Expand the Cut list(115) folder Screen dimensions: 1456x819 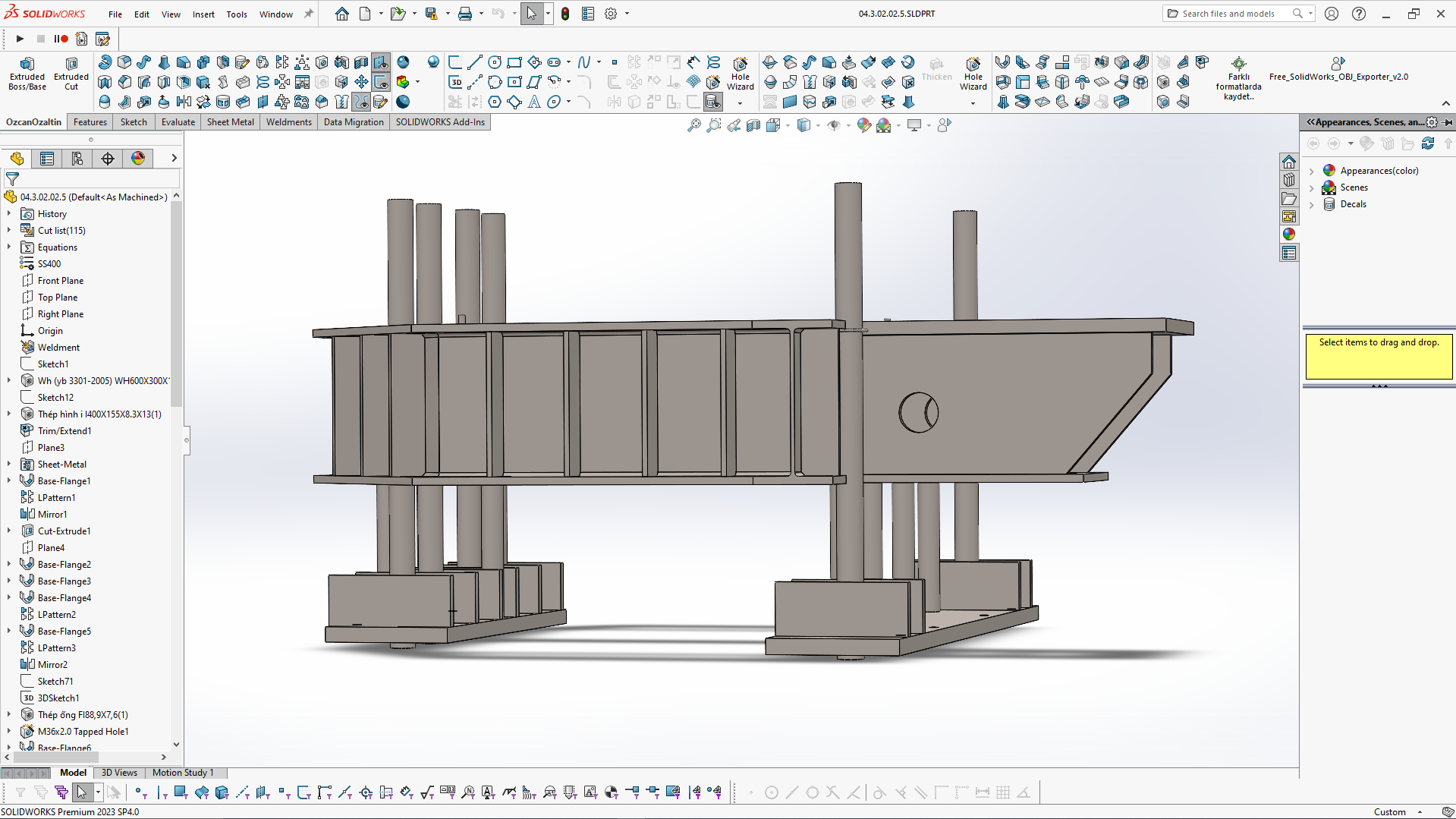tap(9, 231)
